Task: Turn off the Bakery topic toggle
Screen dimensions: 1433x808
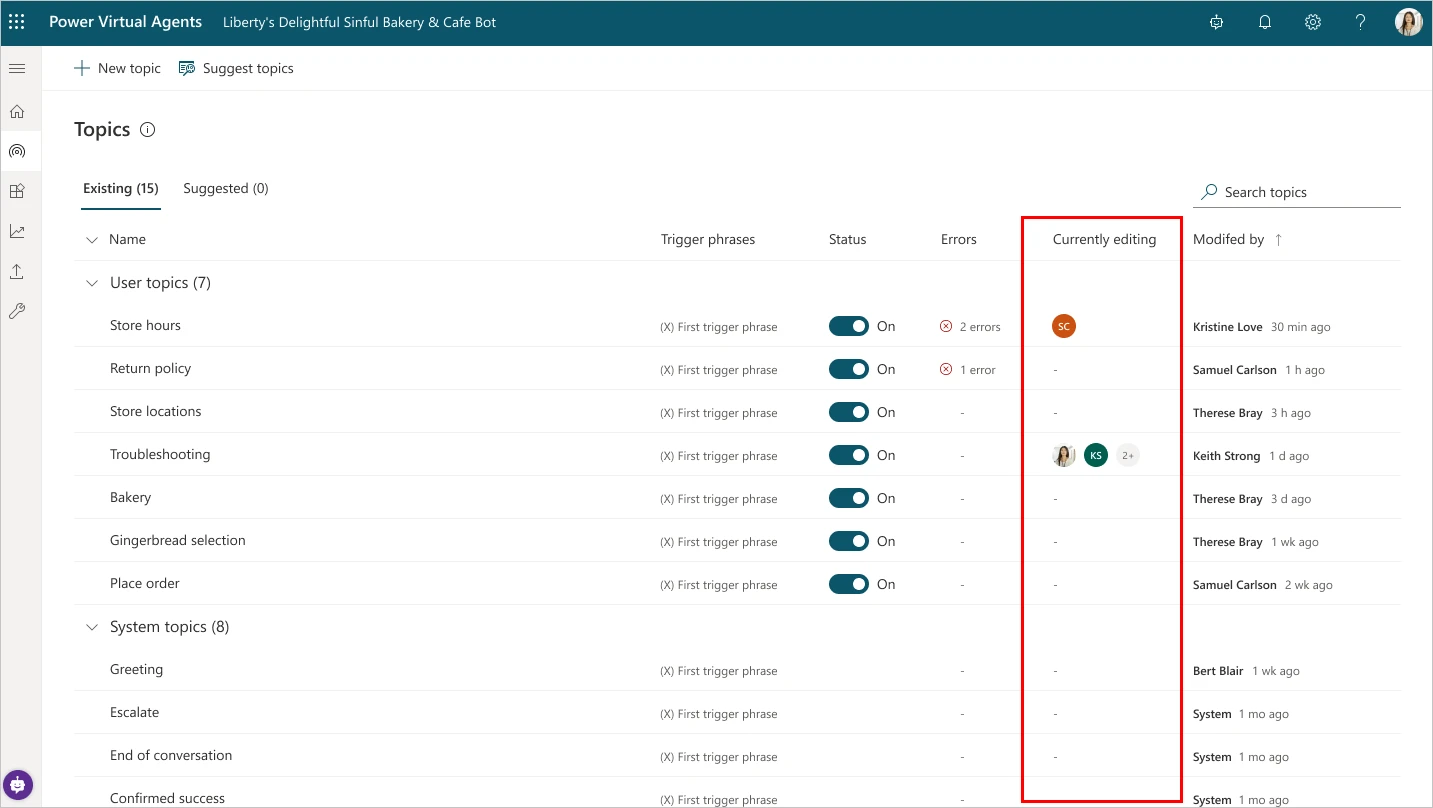Action: tap(848, 497)
